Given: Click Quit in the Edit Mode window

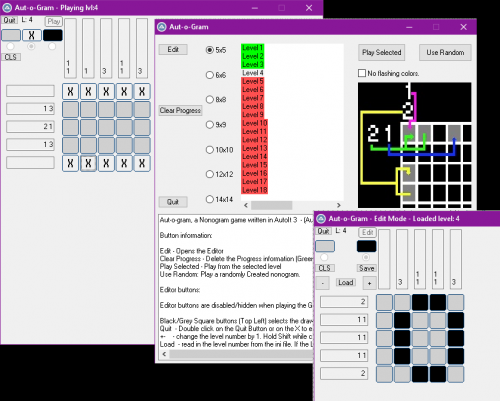Looking at the screenshot, I should [323, 231].
